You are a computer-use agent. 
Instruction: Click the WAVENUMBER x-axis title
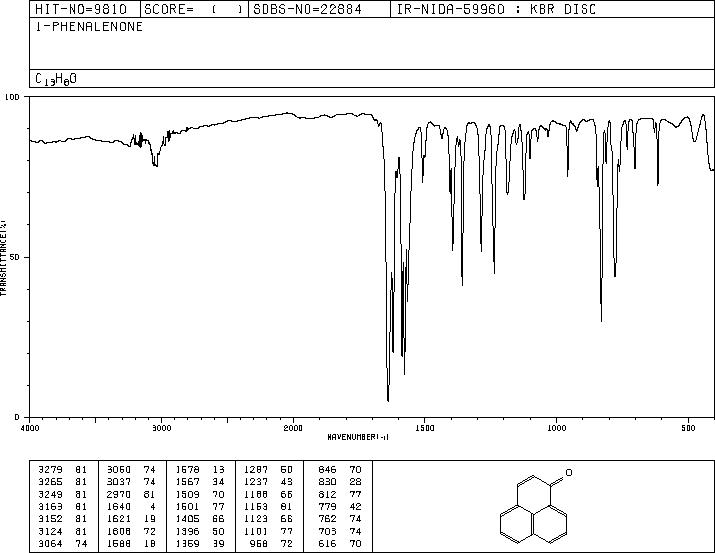(358, 437)
